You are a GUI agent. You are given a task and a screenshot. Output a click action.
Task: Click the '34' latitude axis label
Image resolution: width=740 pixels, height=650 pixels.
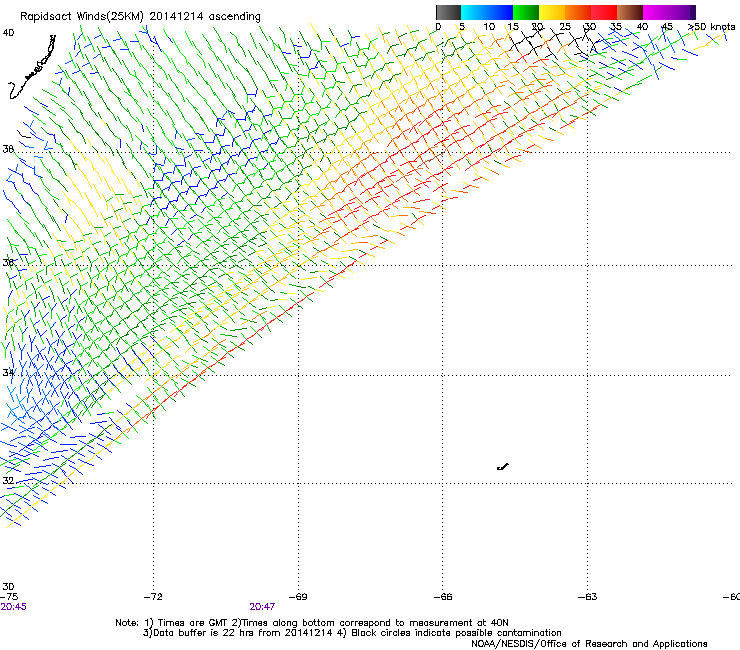[8, 373]
